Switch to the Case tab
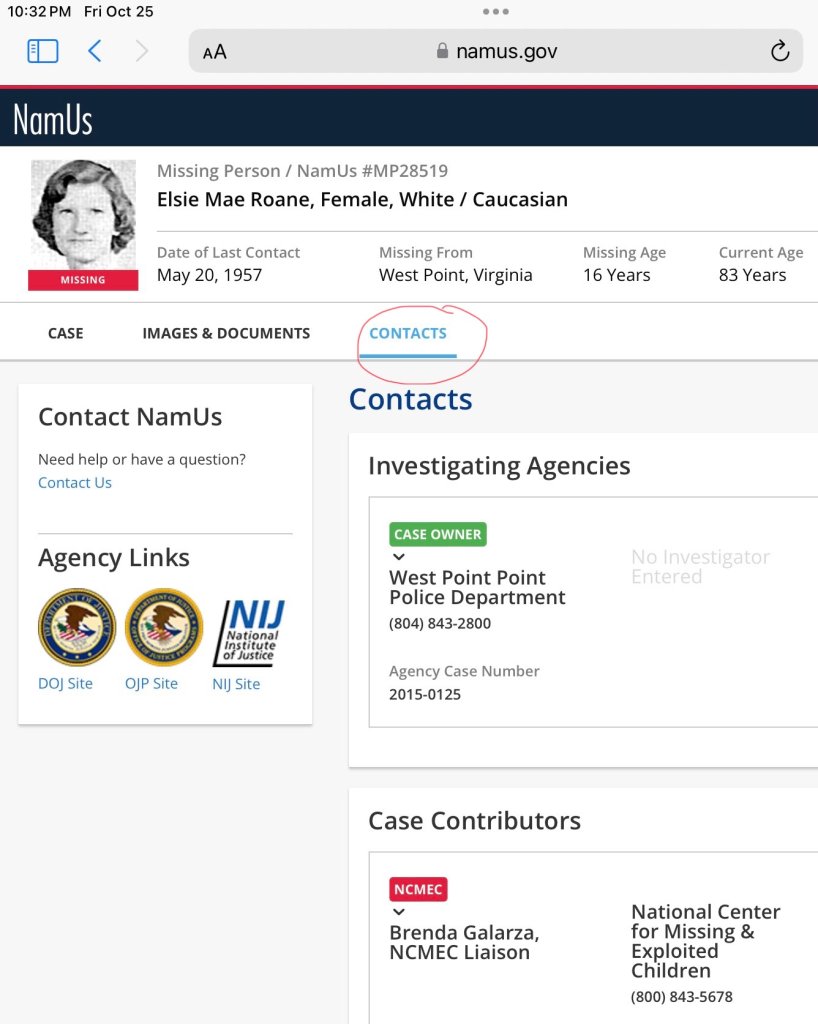The height and width of the screenshot is (1024, 818). (66, 333)
